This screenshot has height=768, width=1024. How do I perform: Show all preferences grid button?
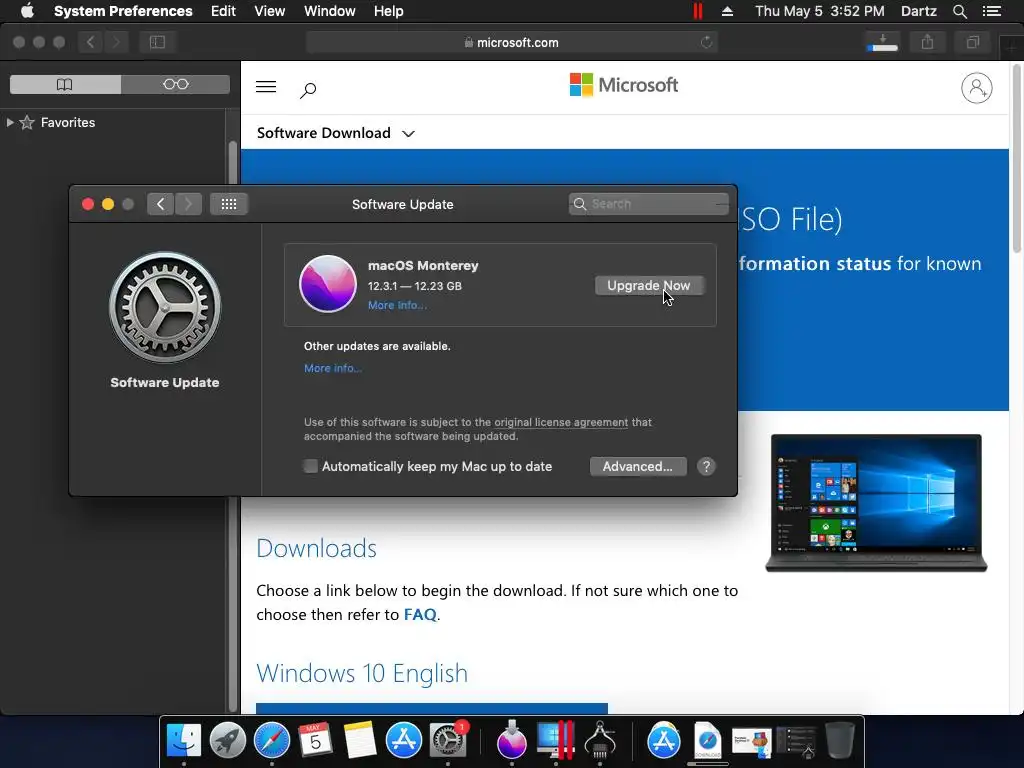pos(229,204)
